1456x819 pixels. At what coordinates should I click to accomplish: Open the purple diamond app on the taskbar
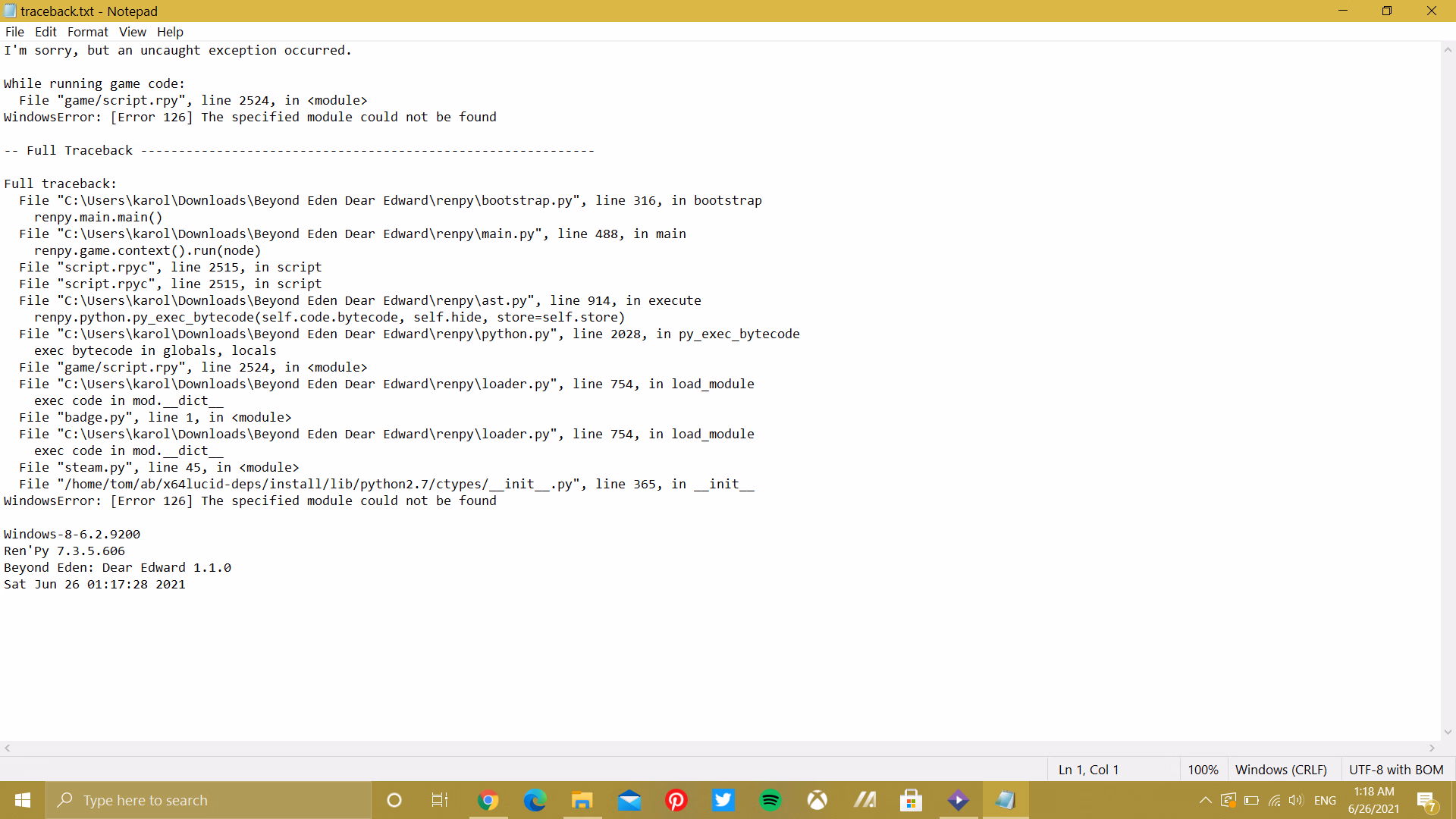coord(958,800)
